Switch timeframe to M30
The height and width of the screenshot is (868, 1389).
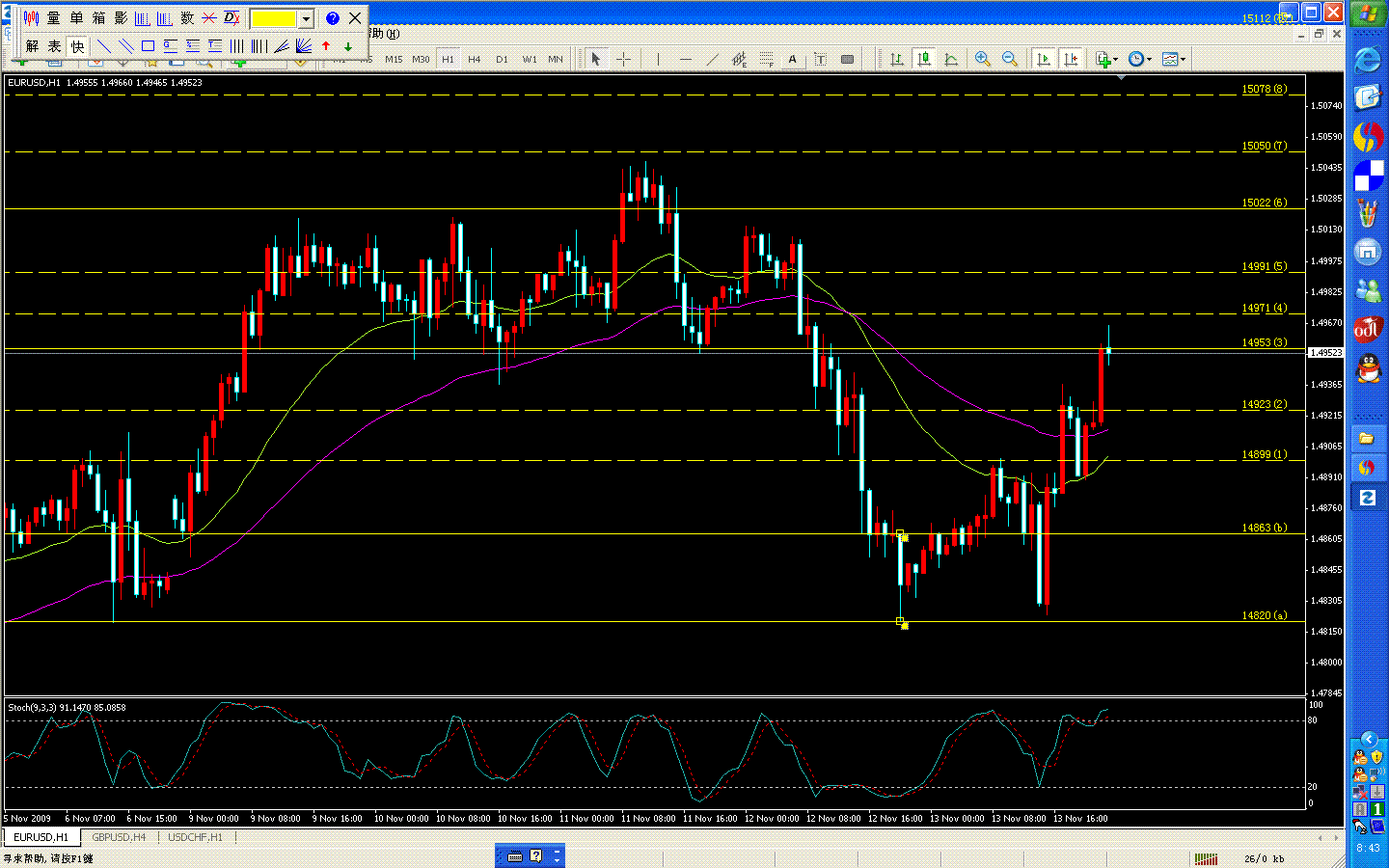tap(421, 60)
